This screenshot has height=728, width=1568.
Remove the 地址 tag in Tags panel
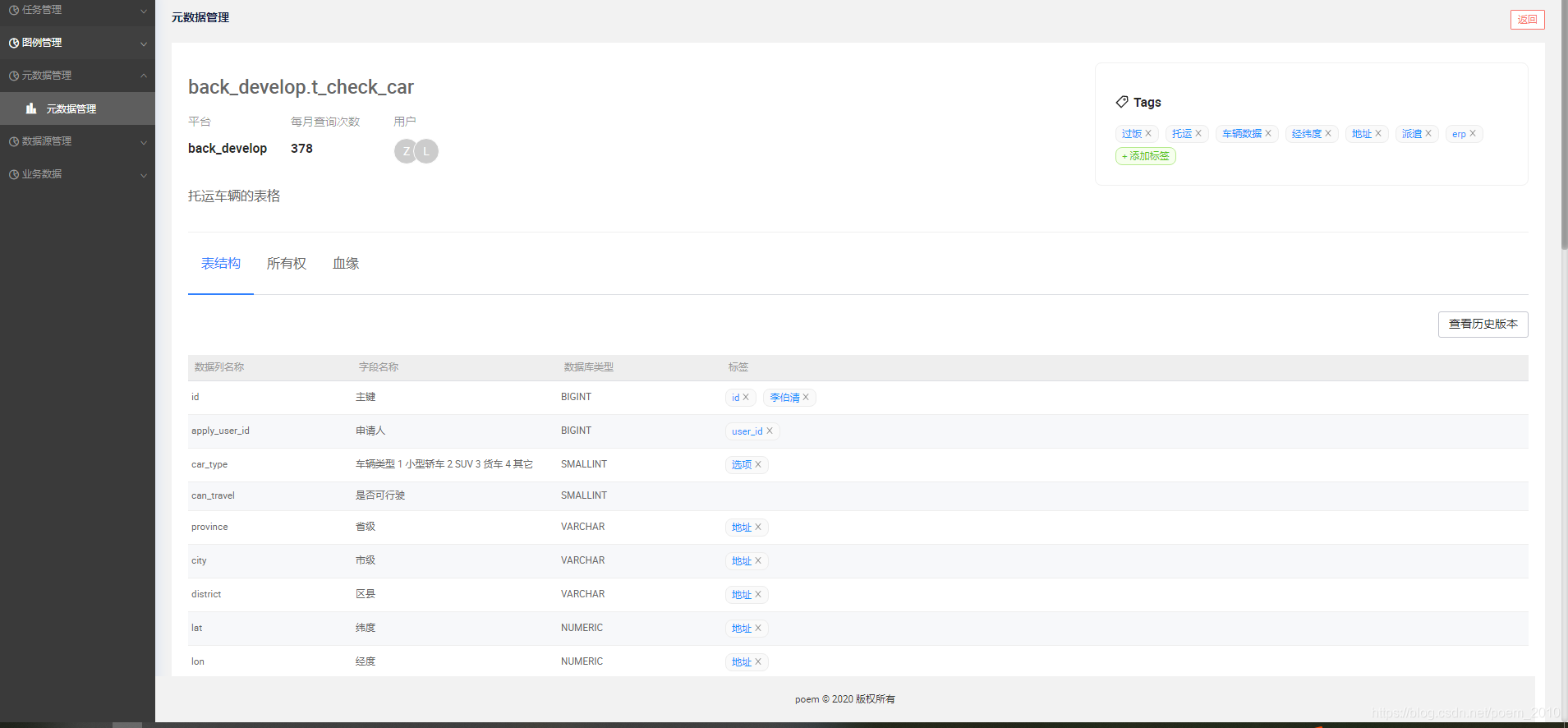(1378, 134)
